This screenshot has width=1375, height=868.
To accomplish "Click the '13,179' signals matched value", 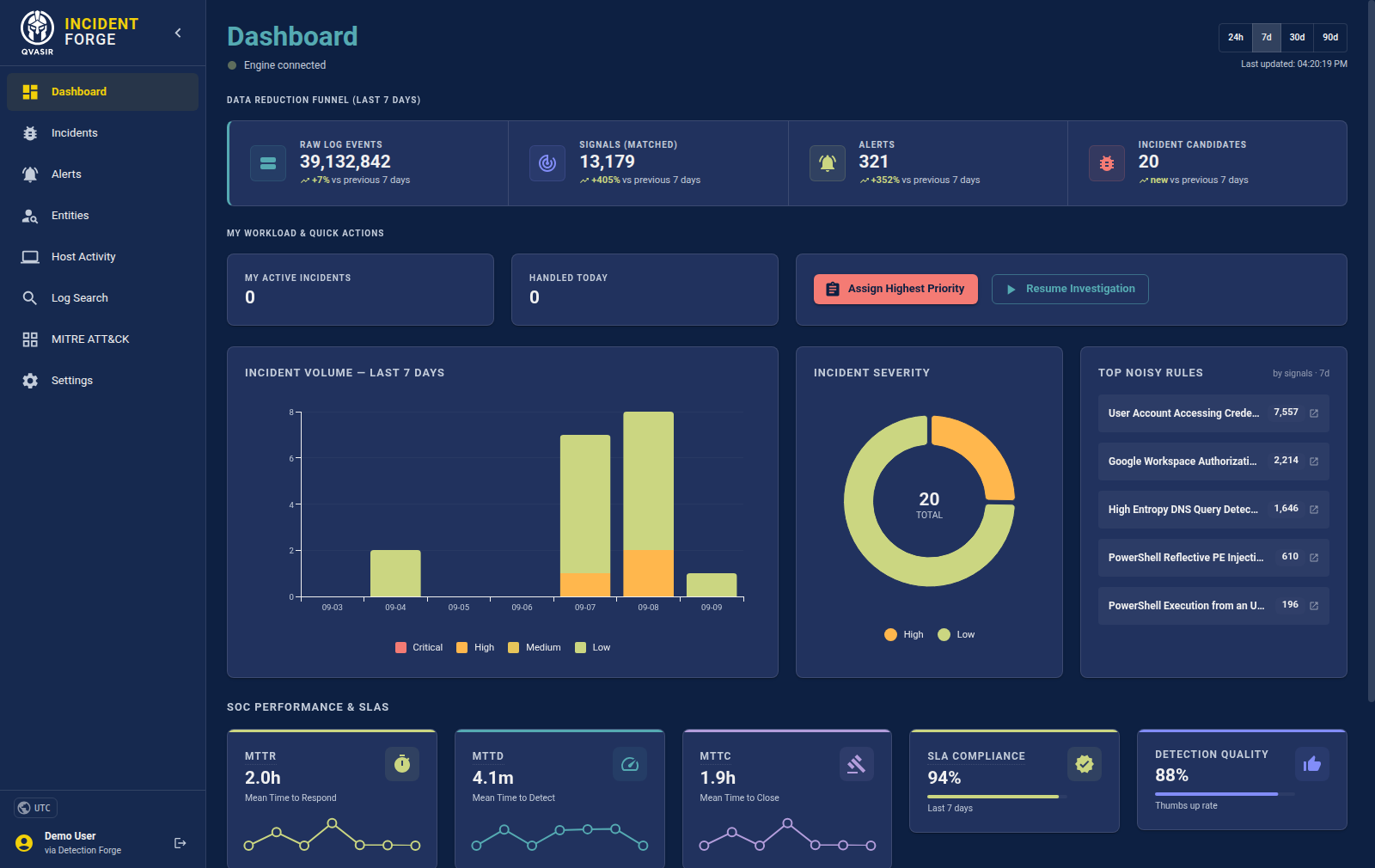I will pyautogui.click(x=607, y=162).
